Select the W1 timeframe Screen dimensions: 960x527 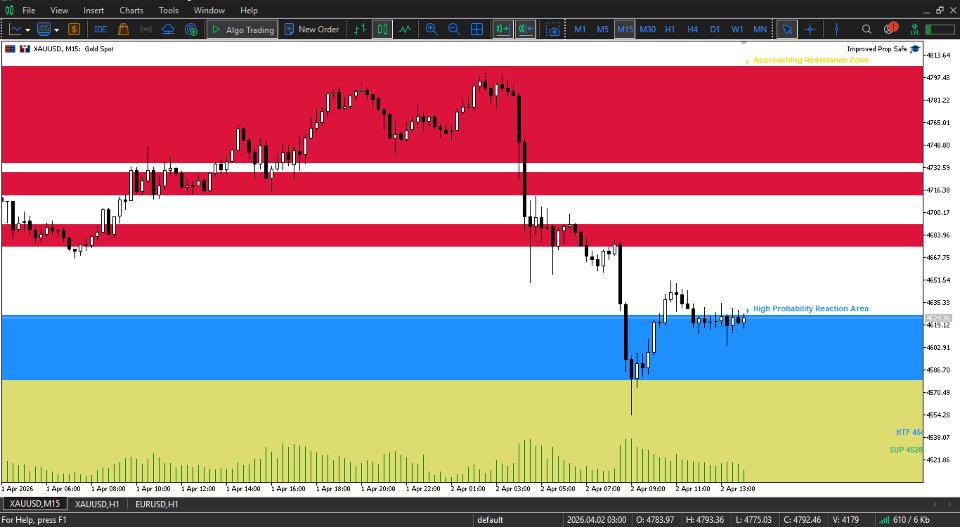coord(737,29)
